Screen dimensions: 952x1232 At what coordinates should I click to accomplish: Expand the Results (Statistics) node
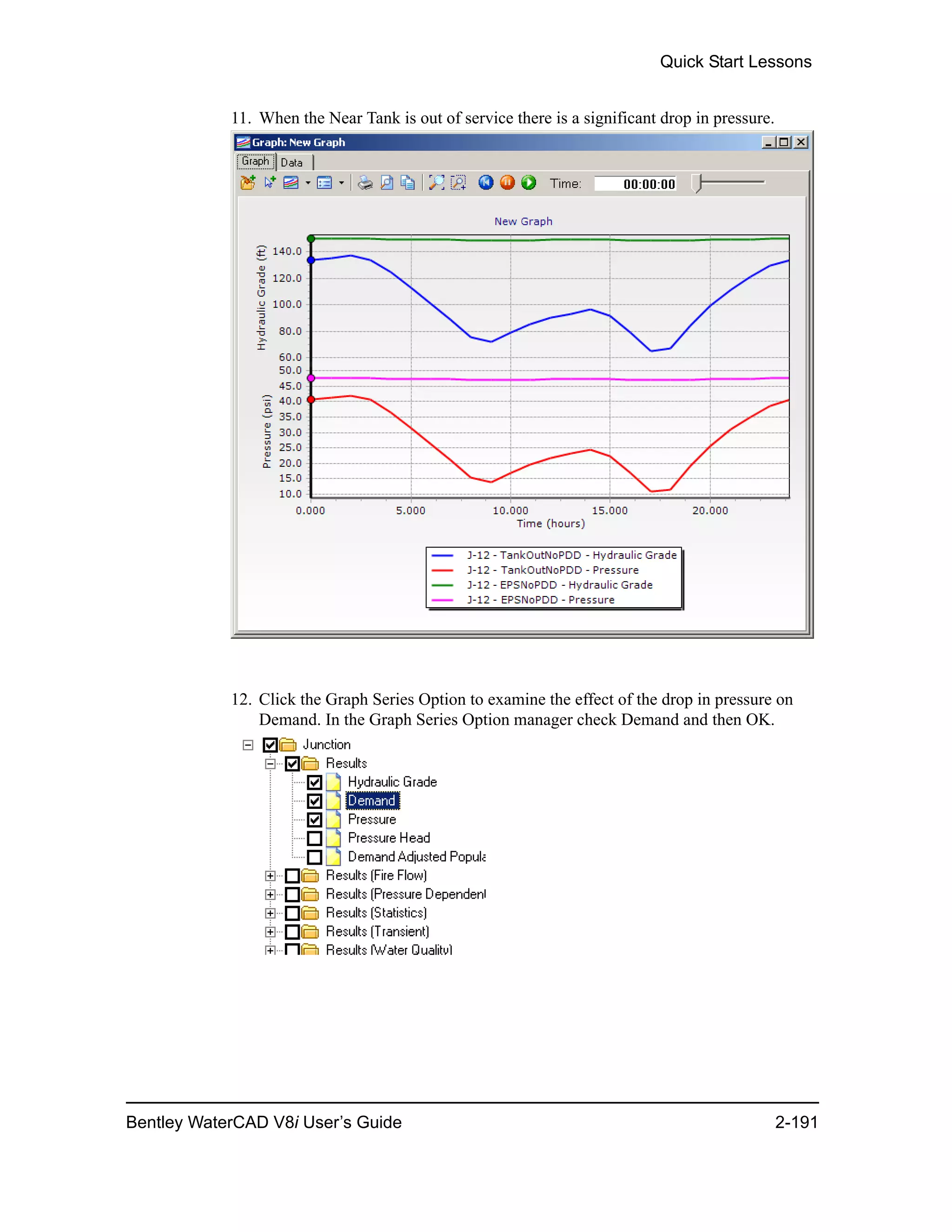point(270,913)
